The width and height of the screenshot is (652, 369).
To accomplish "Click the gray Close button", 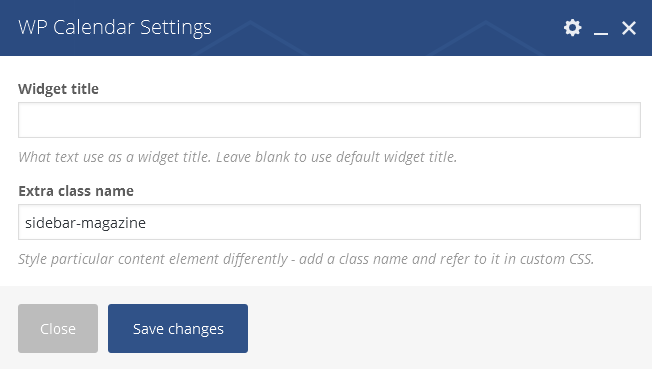I will [58, 329].
